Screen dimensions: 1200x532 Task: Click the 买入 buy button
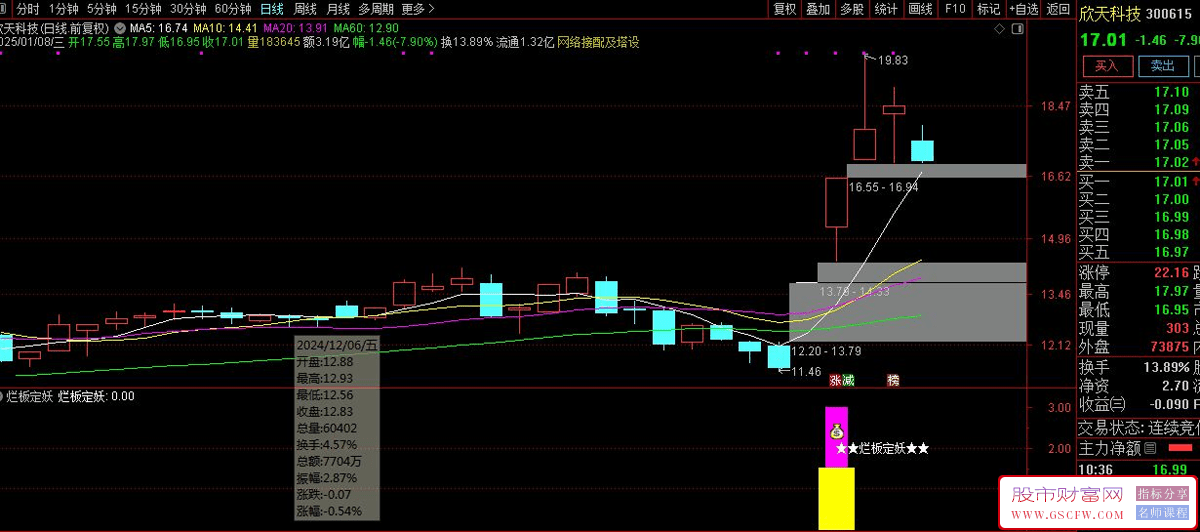pyautogui.click(x=1106, y=66)
